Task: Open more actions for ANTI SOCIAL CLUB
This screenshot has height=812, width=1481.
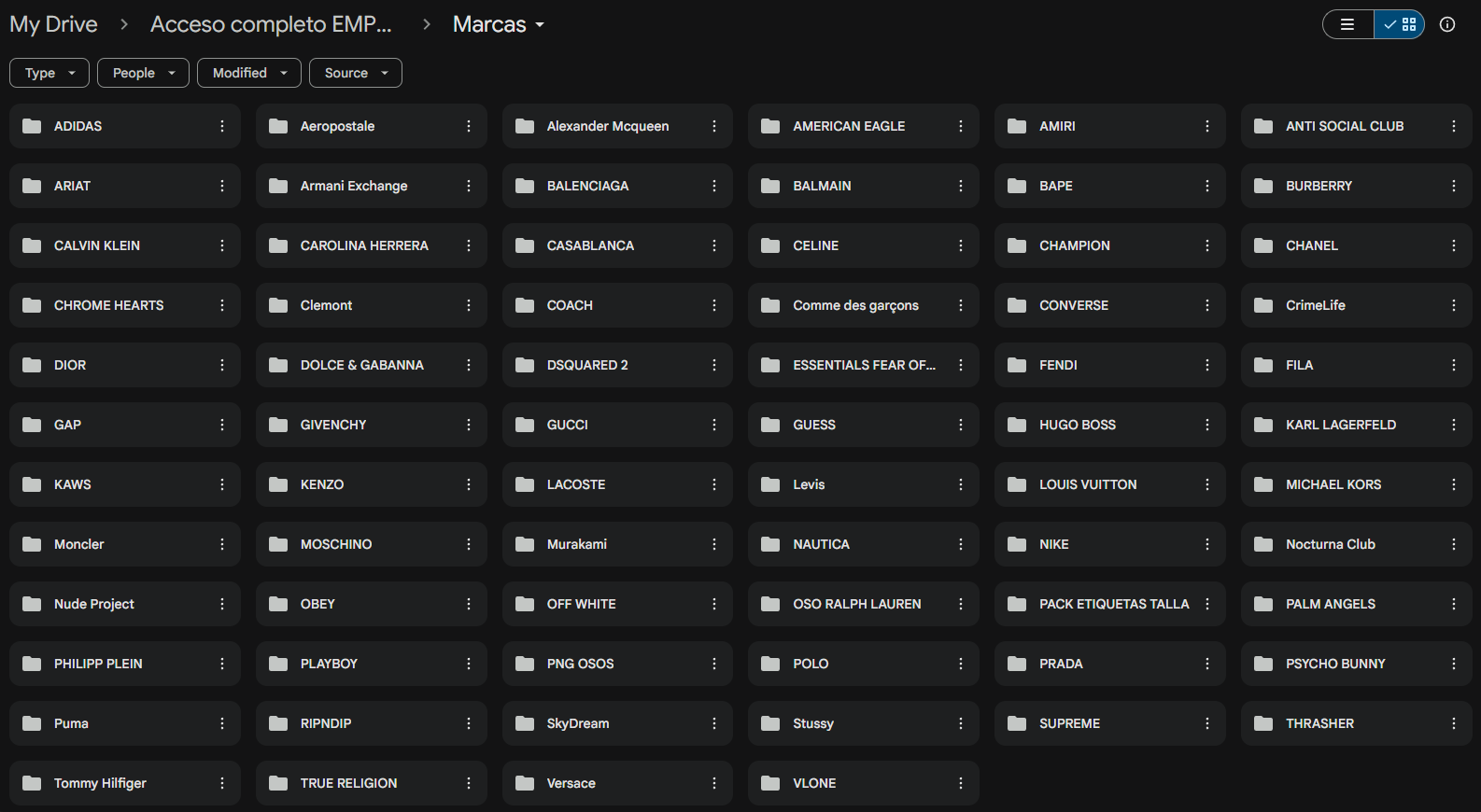Action: tap(1454, 126)
